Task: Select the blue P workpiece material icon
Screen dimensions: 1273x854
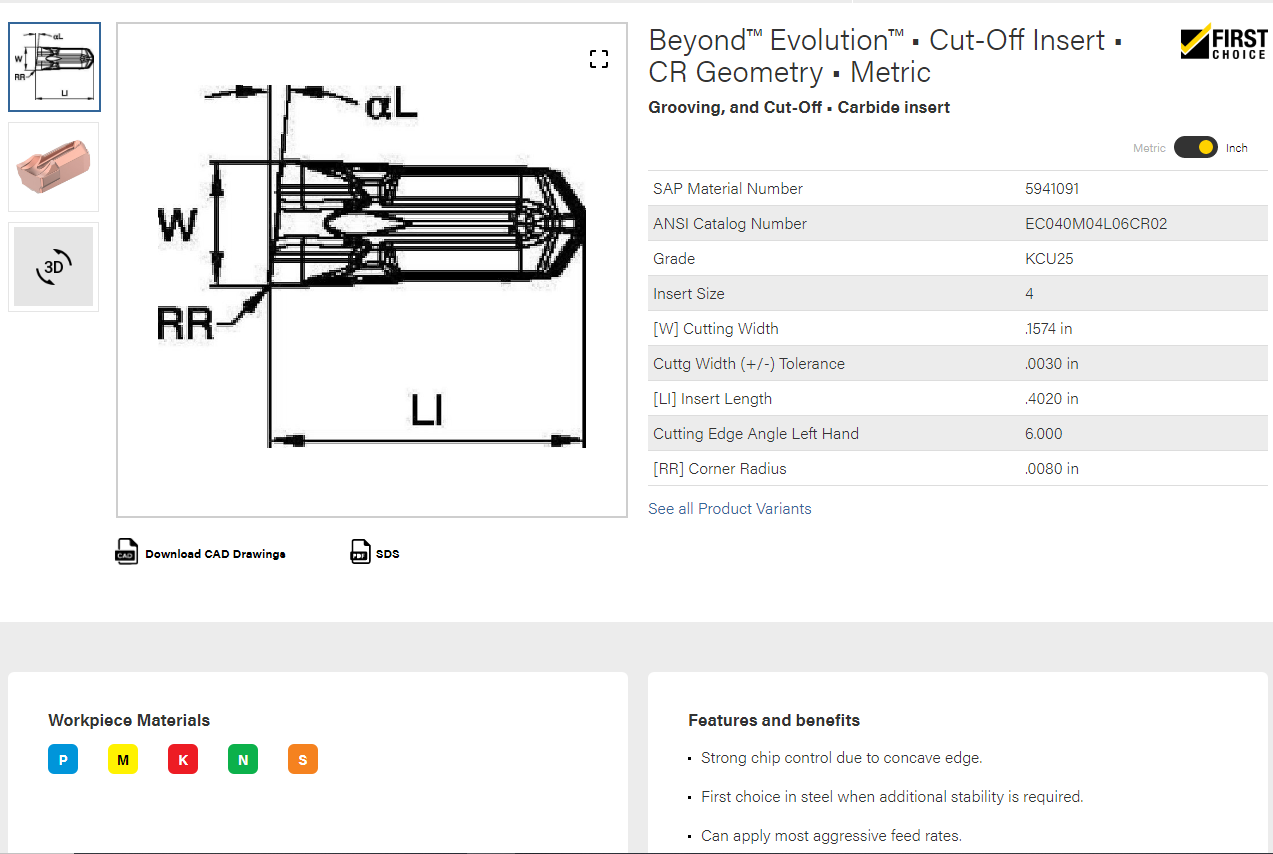Action: (x=63, y=760)
